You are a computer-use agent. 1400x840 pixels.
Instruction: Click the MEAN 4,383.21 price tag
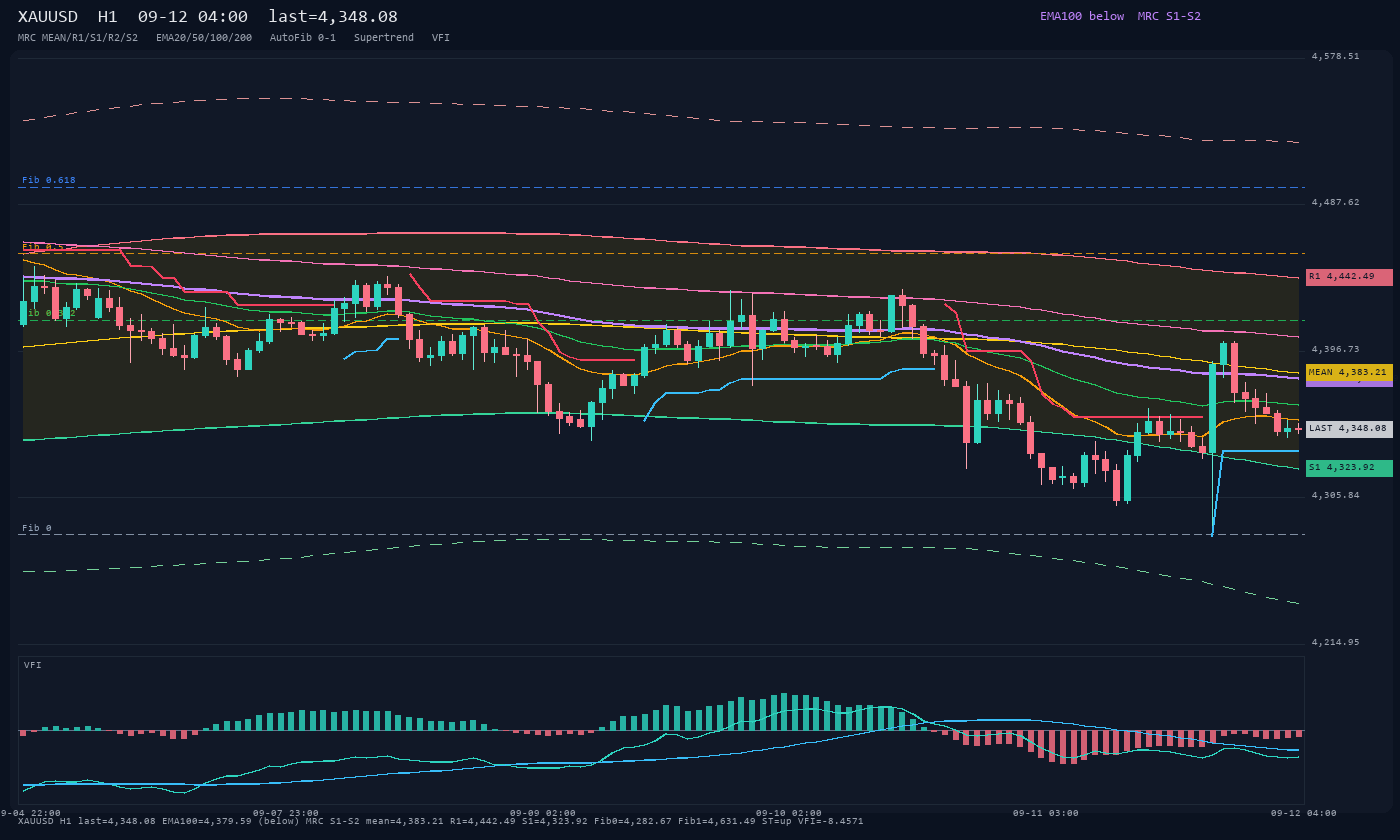(x=1349, y=372)
